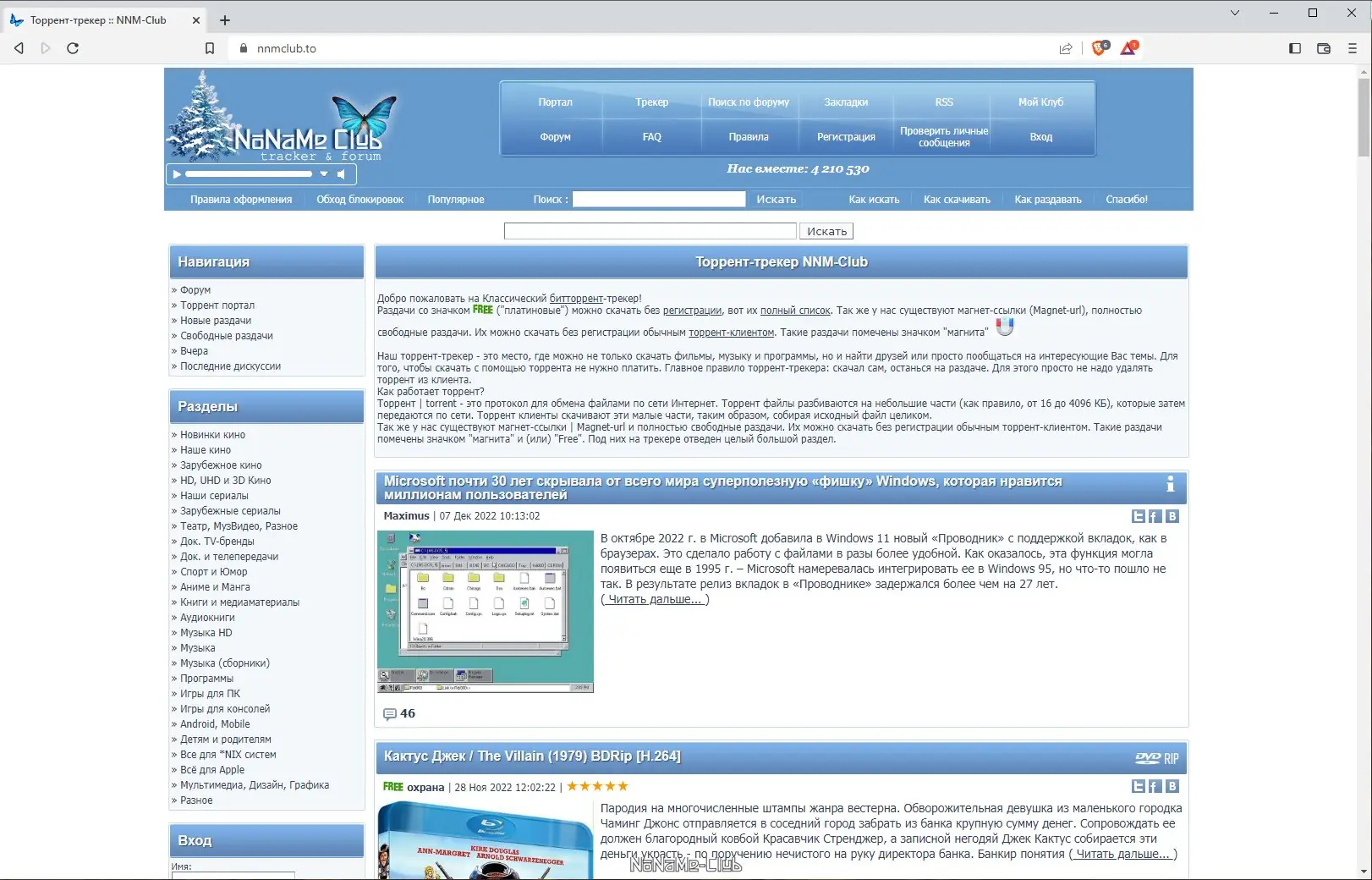Open Свободные раздачи in navigation
The width and height of the screenshot is (1372, 880).
point(227,336)
